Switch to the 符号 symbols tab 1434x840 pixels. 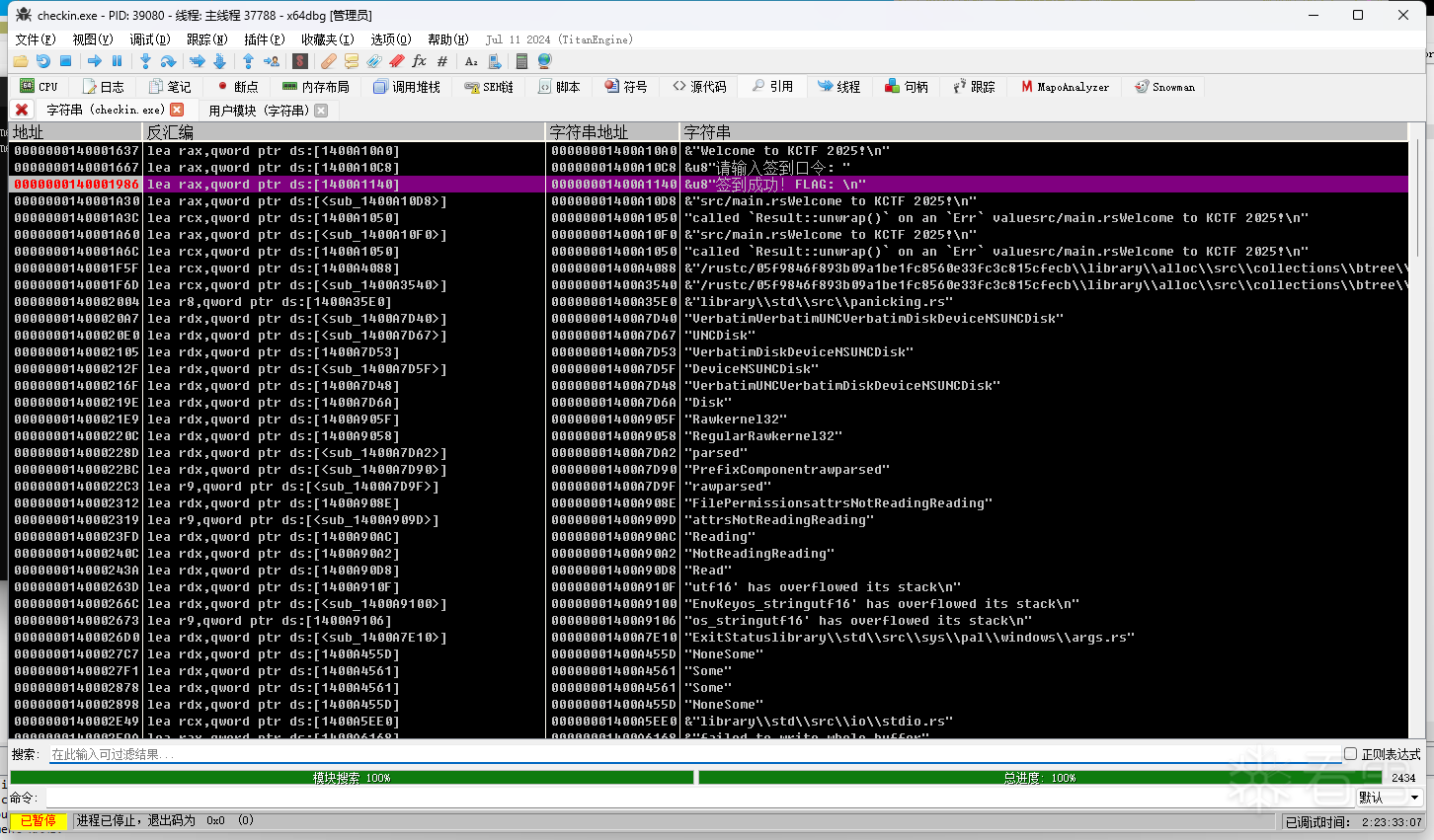(x=626, y=87)
